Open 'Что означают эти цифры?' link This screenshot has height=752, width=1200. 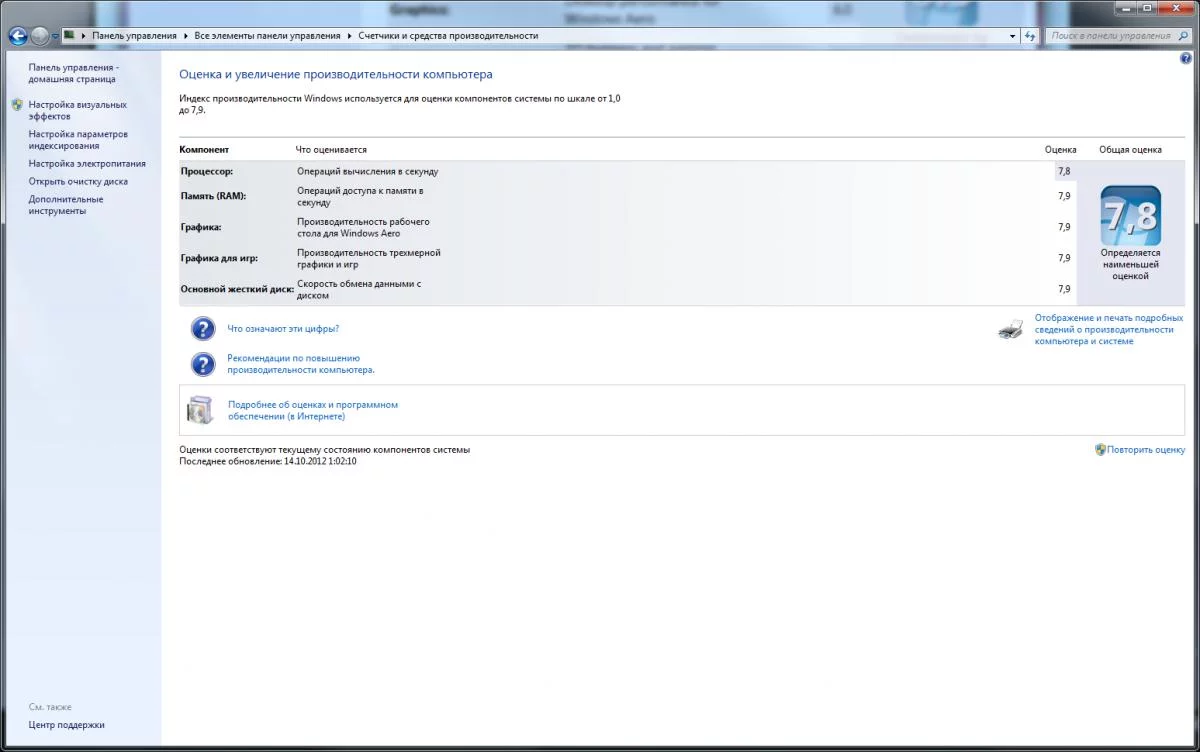point(283,328)
